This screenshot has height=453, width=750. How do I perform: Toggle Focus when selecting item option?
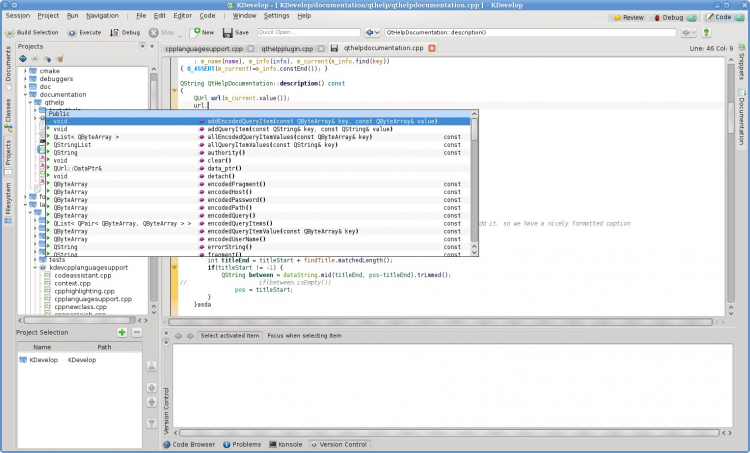click(307, 336)
